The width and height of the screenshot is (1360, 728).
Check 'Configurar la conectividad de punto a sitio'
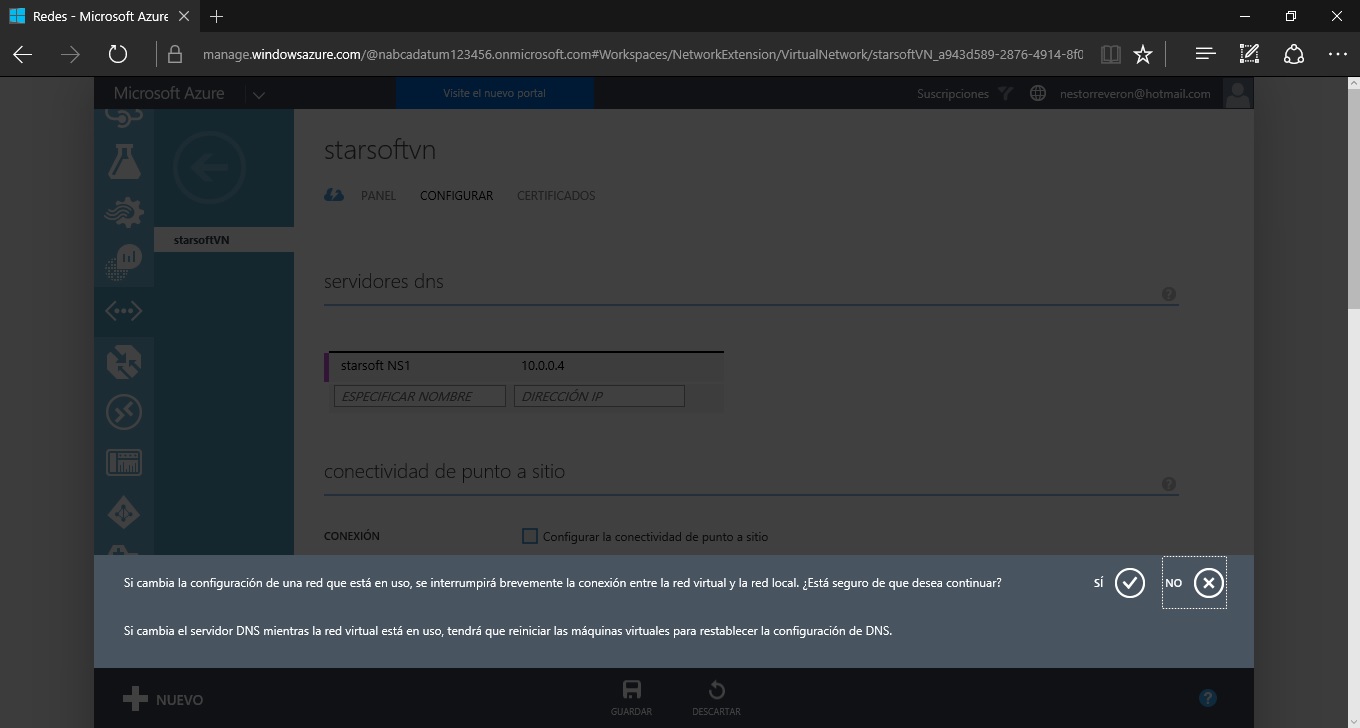pyautogui.click(x=530, y=536)
